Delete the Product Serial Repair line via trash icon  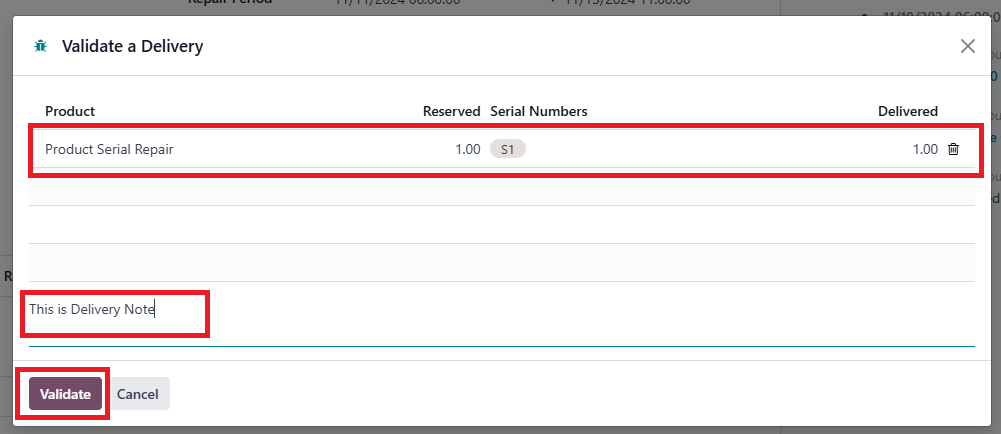pos(953,149)
